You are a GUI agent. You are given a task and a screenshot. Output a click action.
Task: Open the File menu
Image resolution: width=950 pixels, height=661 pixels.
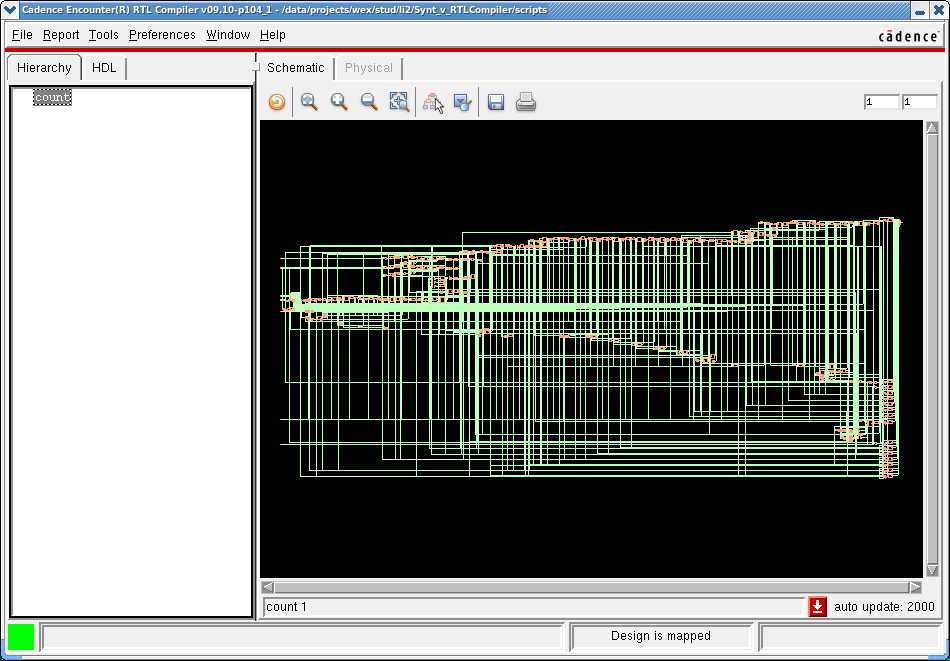point(22,35)
